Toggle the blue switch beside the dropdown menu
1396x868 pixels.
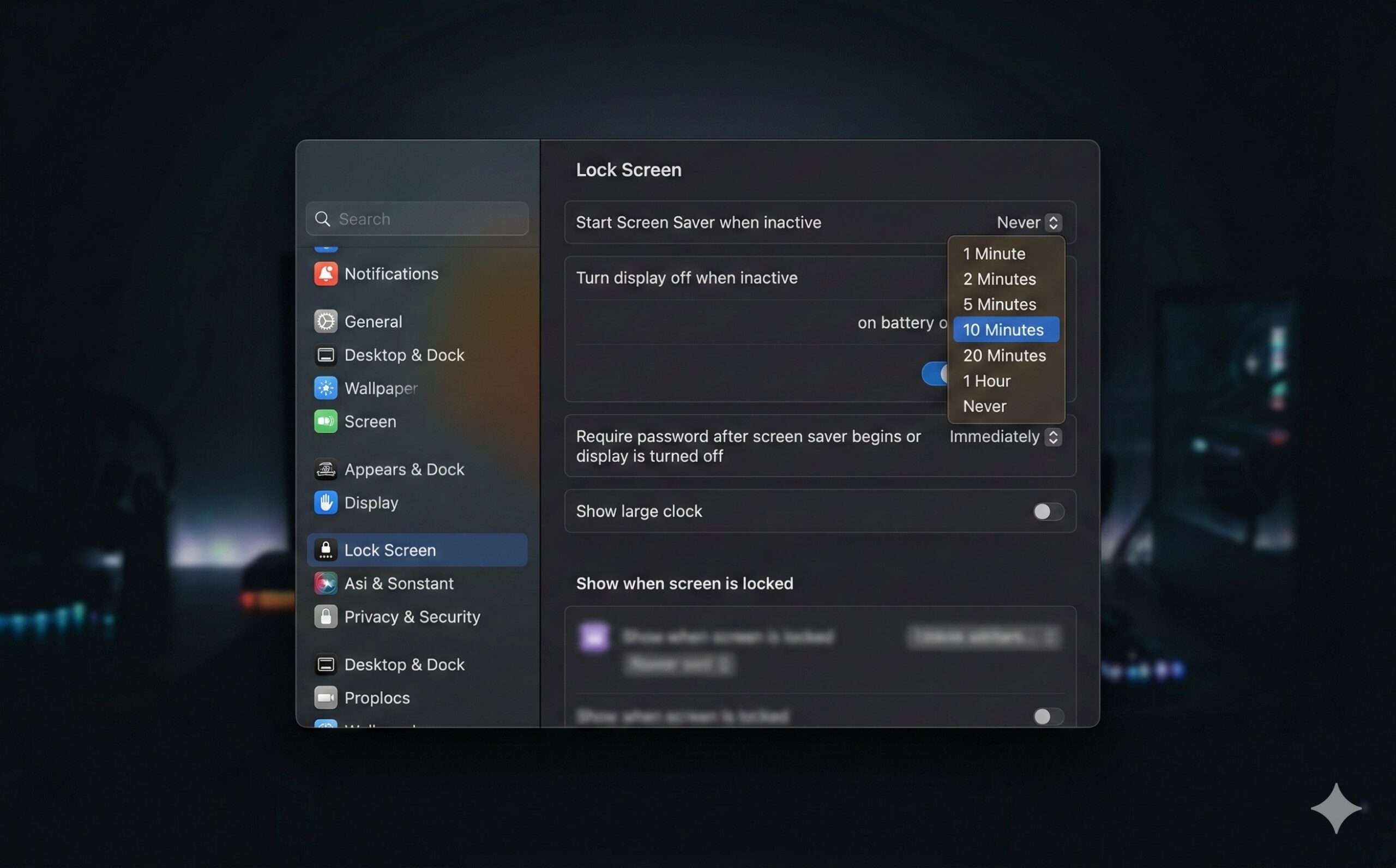(x=935, y=373)
